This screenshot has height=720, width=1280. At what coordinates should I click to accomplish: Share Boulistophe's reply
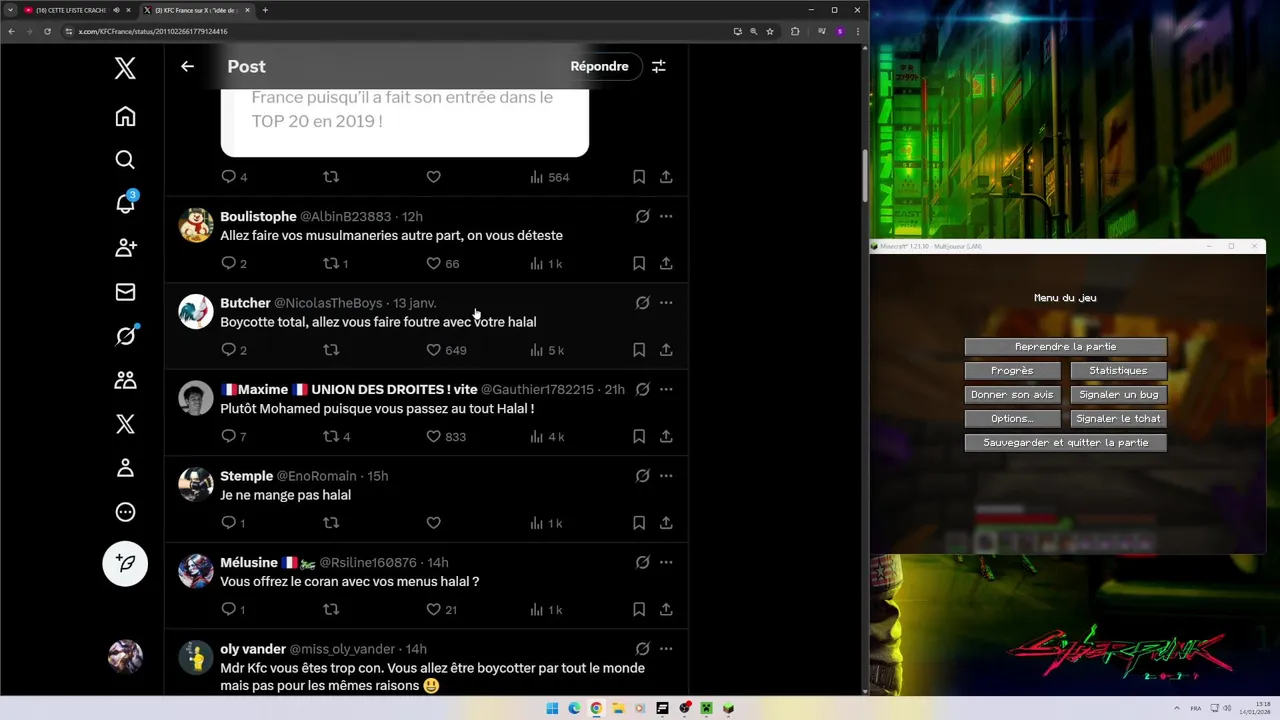coord(666,263)
